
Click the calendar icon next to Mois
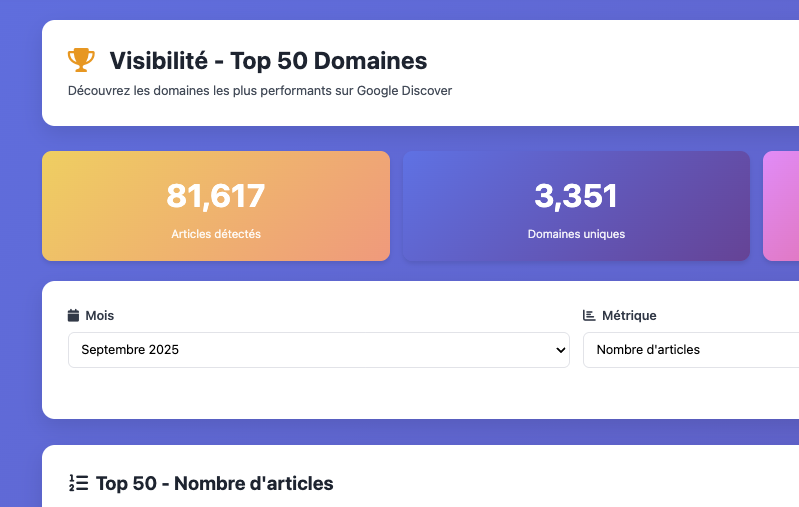[x=73, y=315]
